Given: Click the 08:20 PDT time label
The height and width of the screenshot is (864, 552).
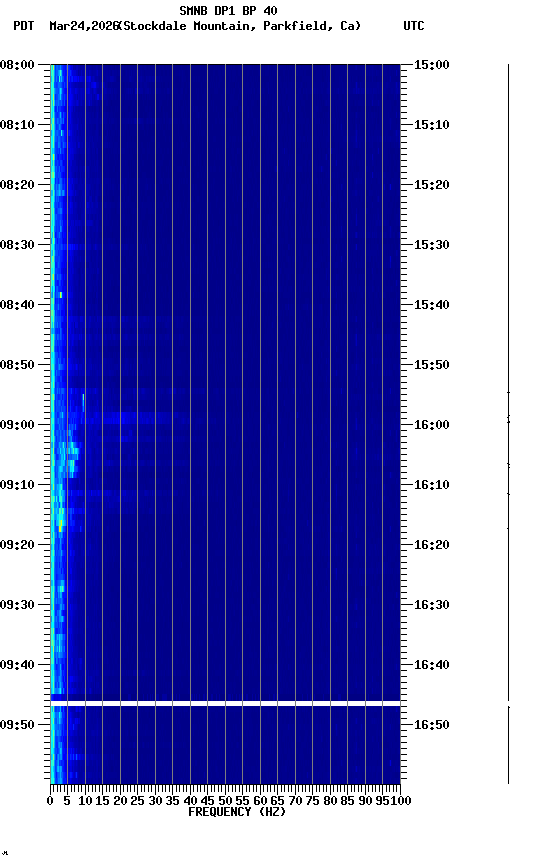Looking at the screenshot, I should 17,185.
